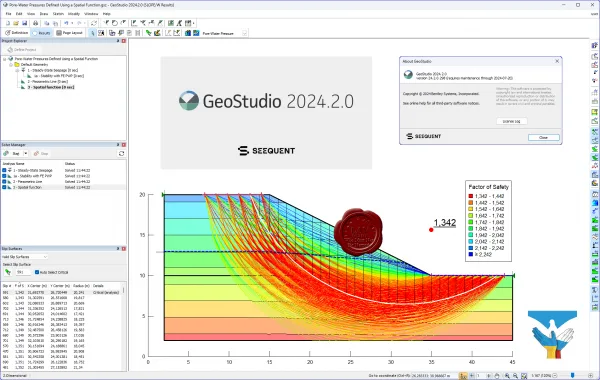
Task: Switch to the Definition view
Action: [x=16, y=33]
